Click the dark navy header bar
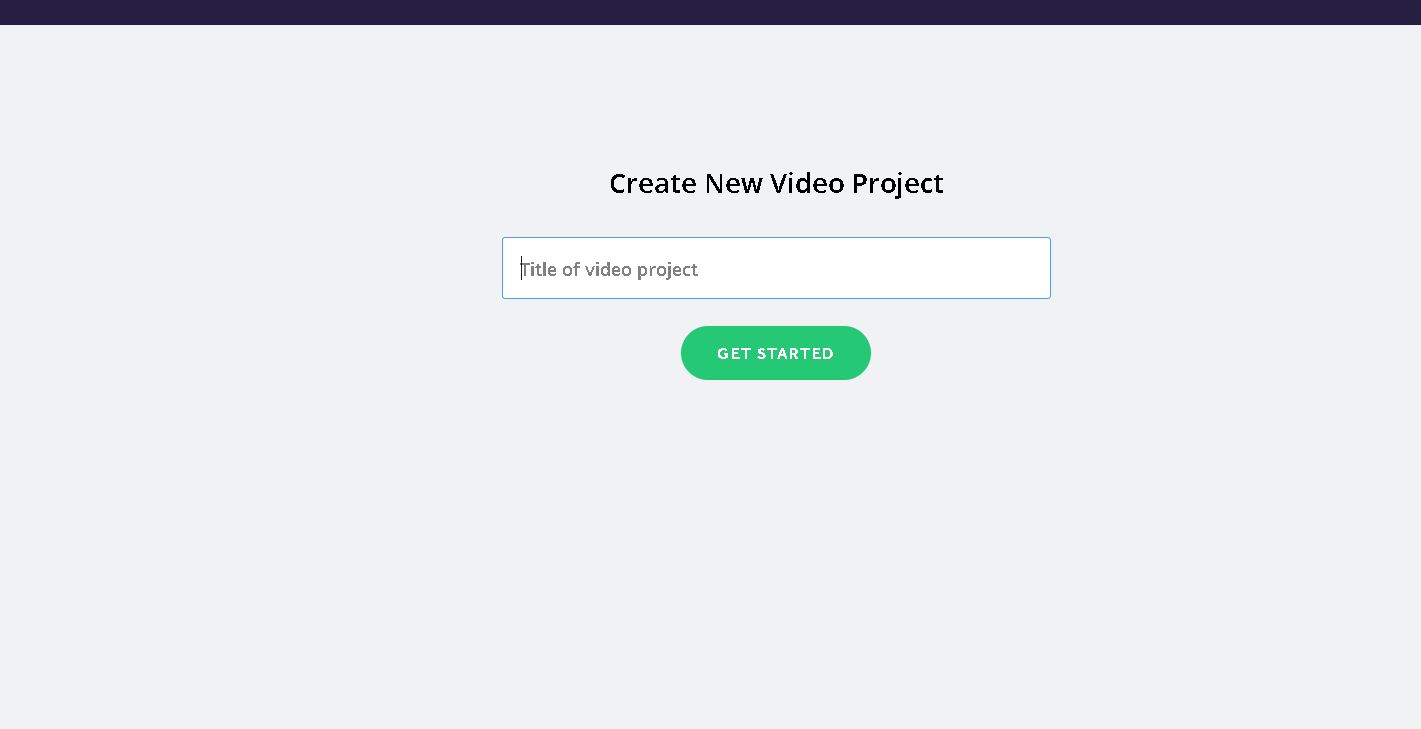Screen dimensions: 1421x729 (710, 12)
